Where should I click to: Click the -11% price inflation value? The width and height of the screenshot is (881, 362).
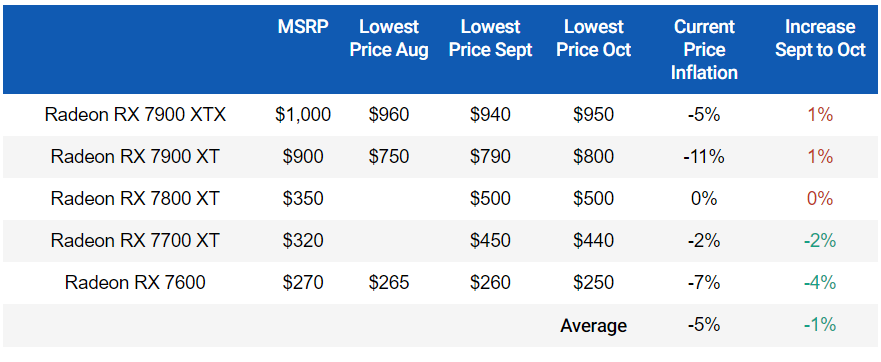coord(704,156)
